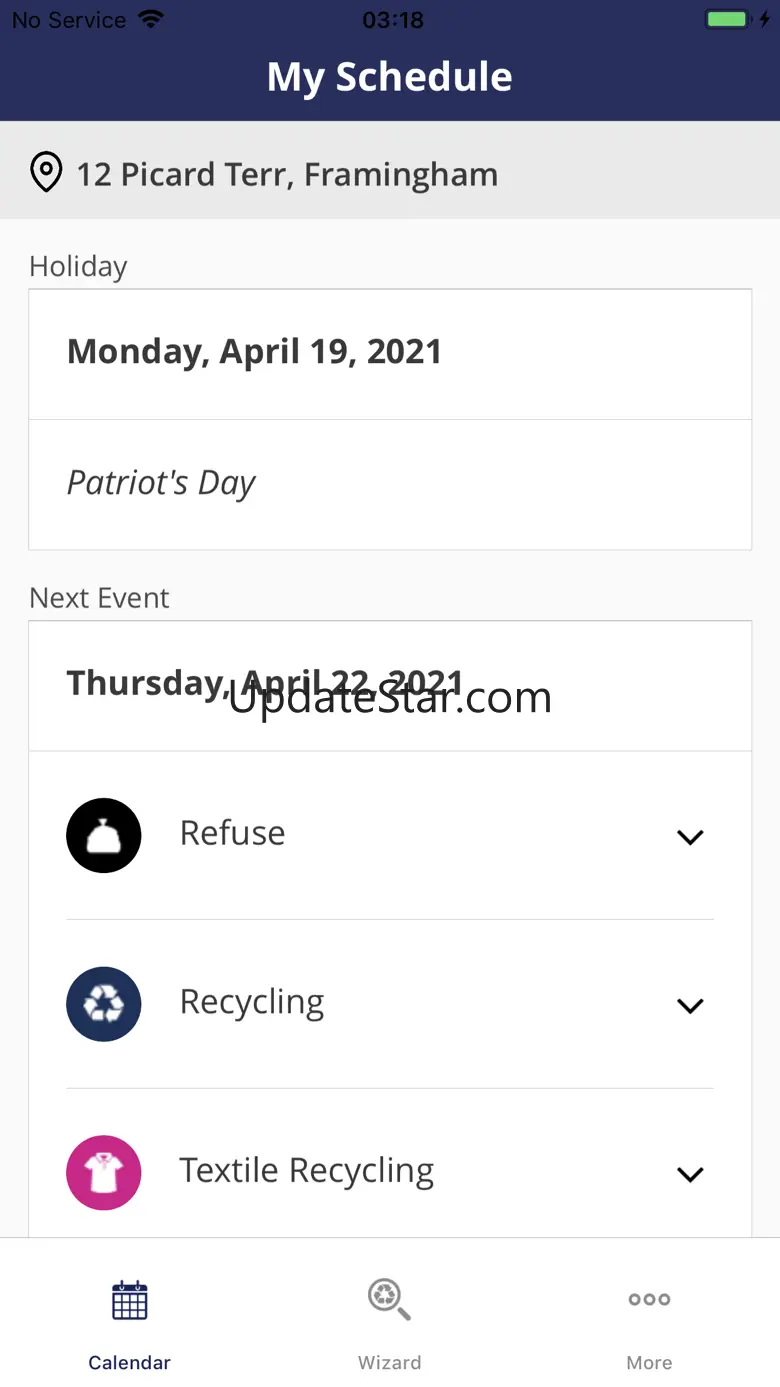This screenshot has height=1387, width=780.
Task: Tap the Calendar grid icon
Action: 130,1300
